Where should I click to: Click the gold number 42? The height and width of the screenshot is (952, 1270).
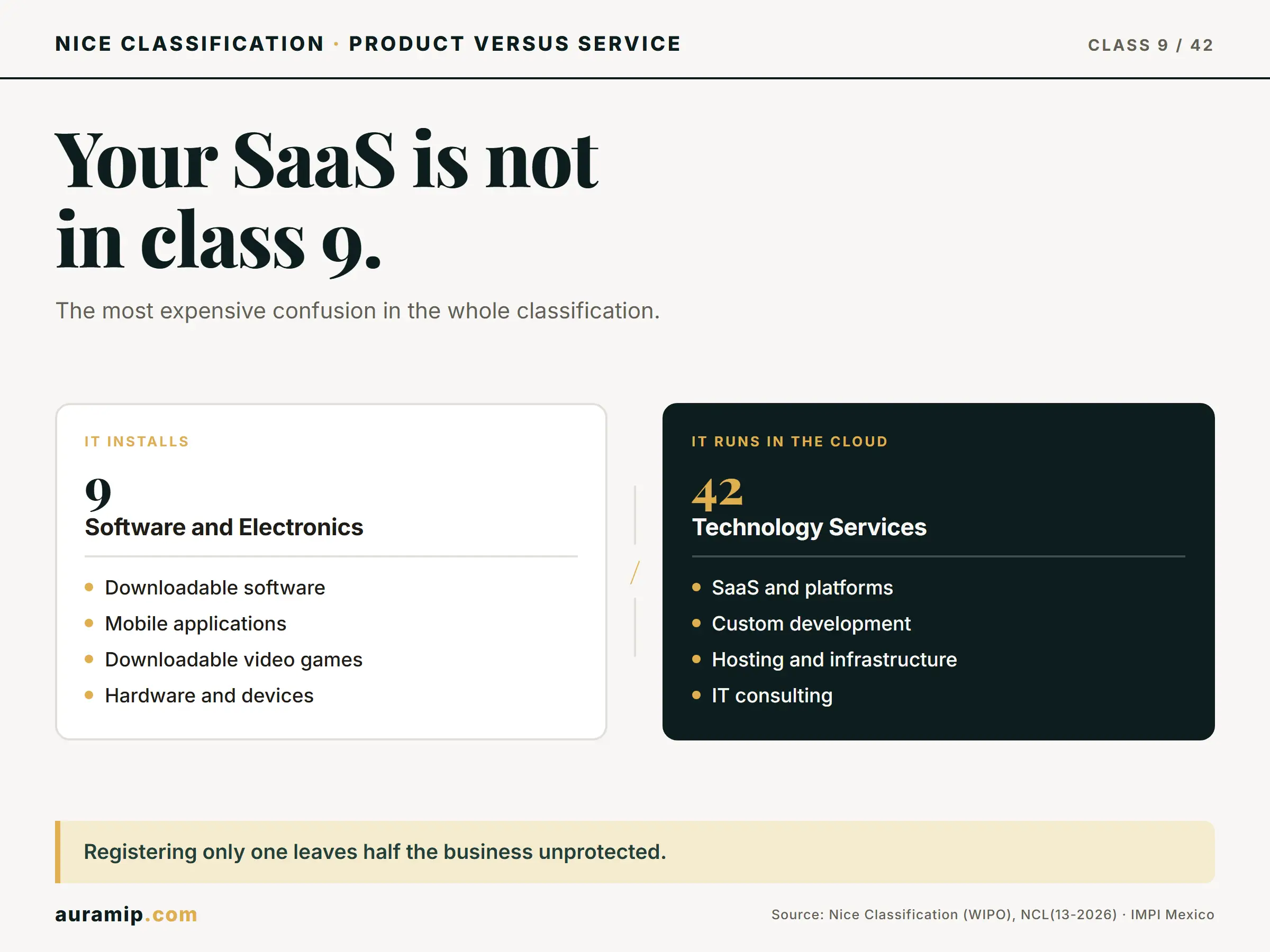(x=718, y=493)
